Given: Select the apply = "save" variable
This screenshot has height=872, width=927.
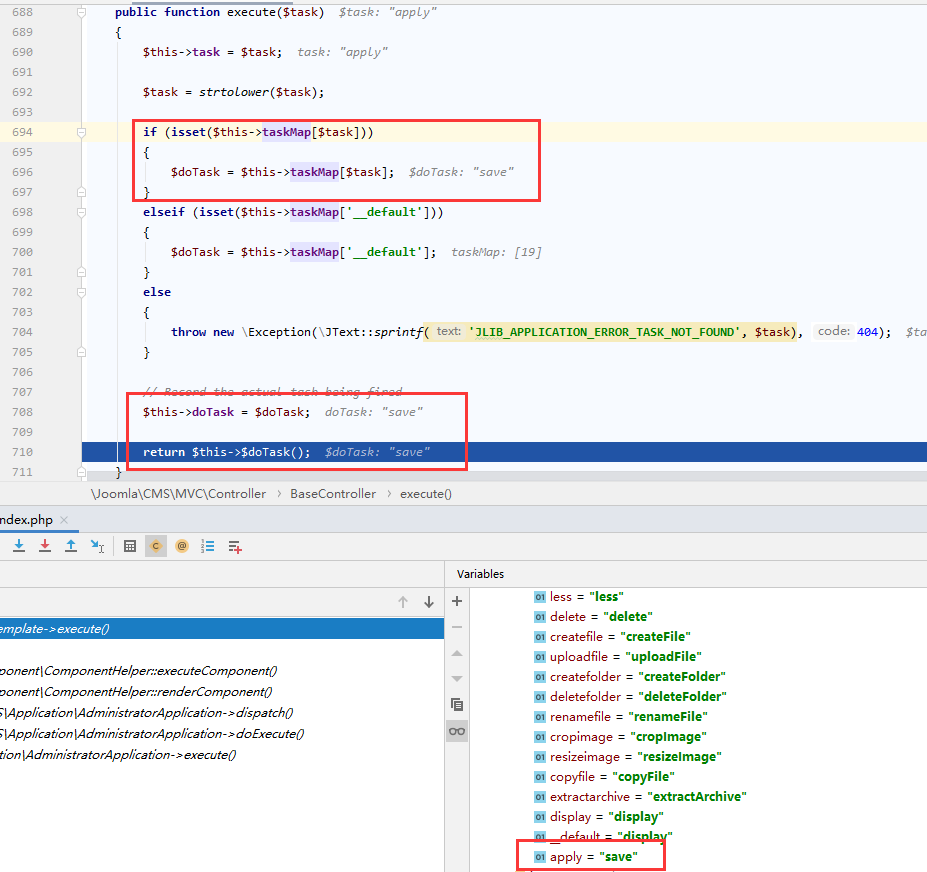Looking at the screenshot, I should [x=586, y=857].
